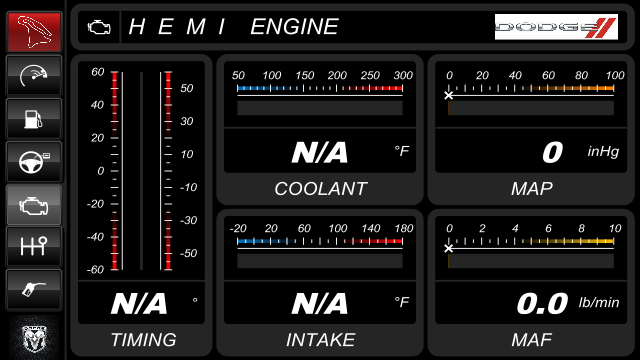This screenshot has width=640, height=360.
Task: Select the steering wheel sidebar icon
Action: pyautogui.click(x=34, y=162)
